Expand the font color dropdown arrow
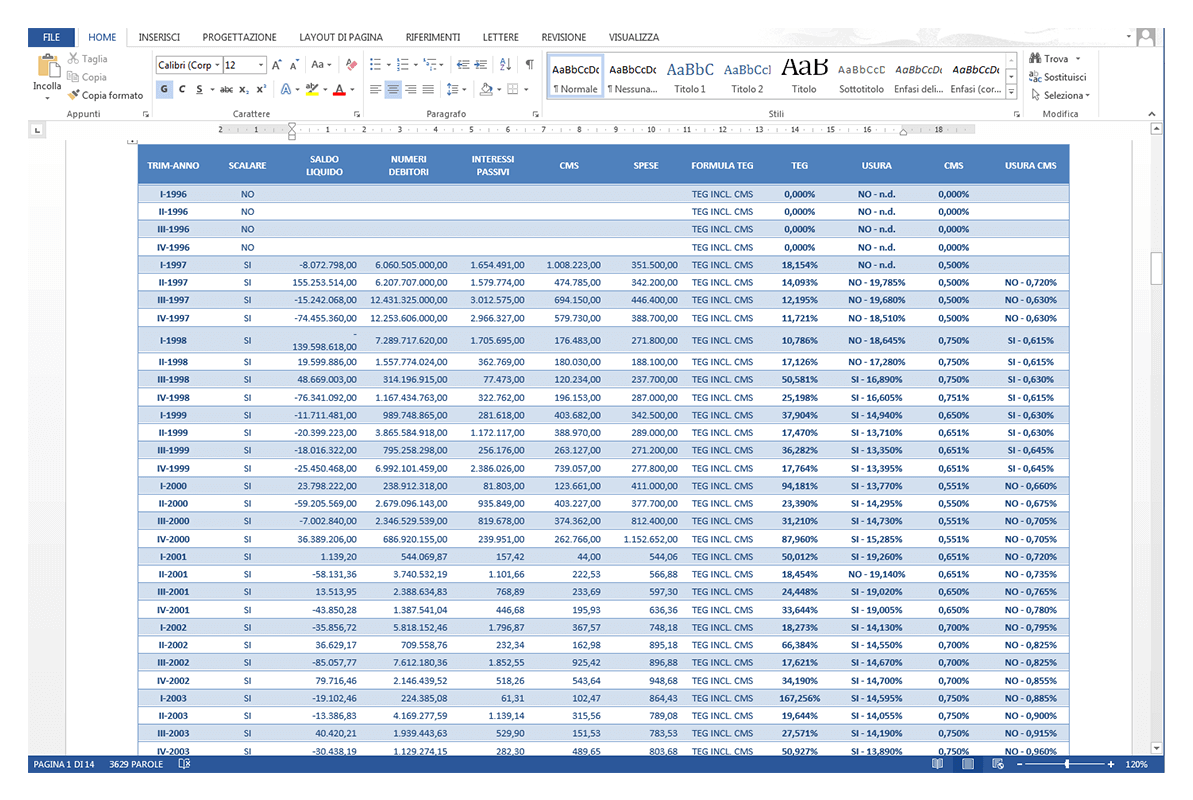Screen dimensions: 1193x800 coord(352,90)
